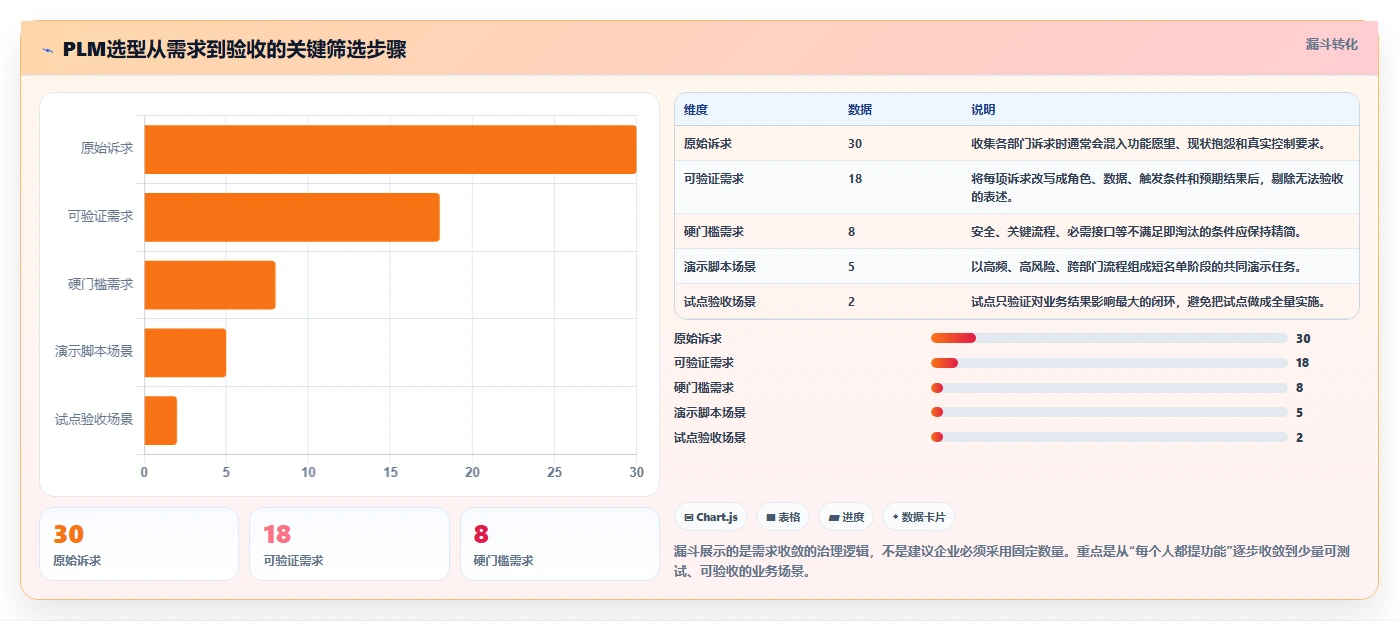1399x621 pixels.
Task: Click the 说明 table column header
Action: 983,110
